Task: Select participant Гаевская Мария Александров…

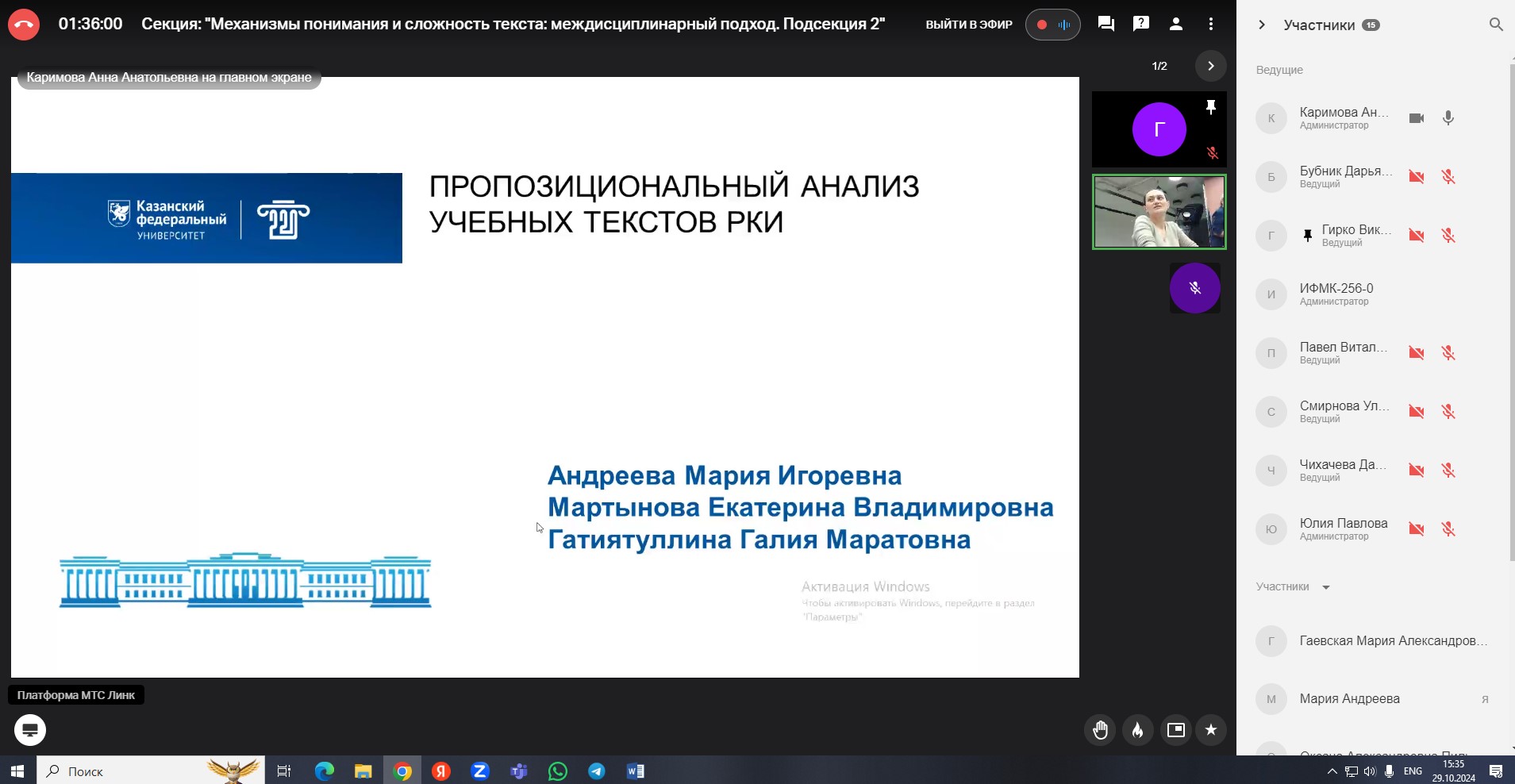Action: (1373, 640)
